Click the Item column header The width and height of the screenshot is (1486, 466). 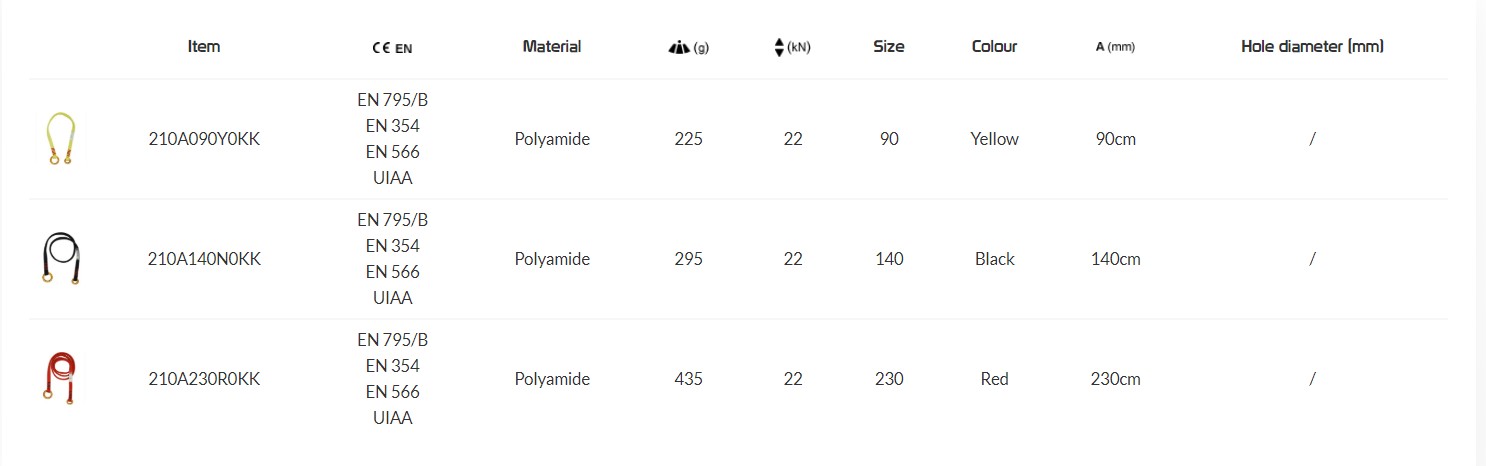pyautogui.click(x=204, y=46)
